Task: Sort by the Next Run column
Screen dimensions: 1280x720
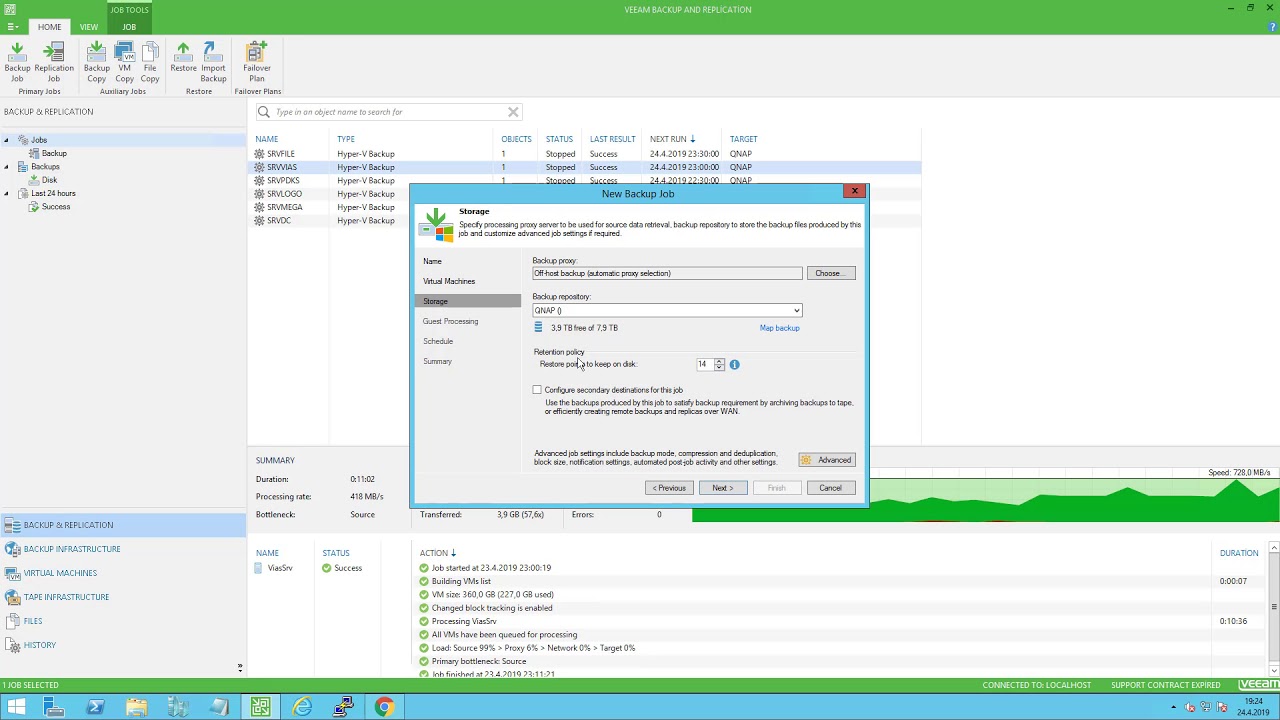Action: click(672, 139)
